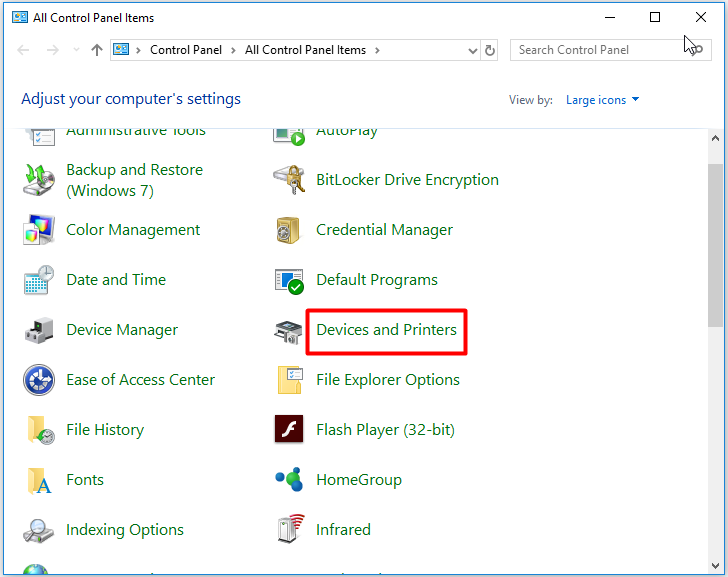
Task: Go up one level with Up arrow
Action: [x=97, y=50]
